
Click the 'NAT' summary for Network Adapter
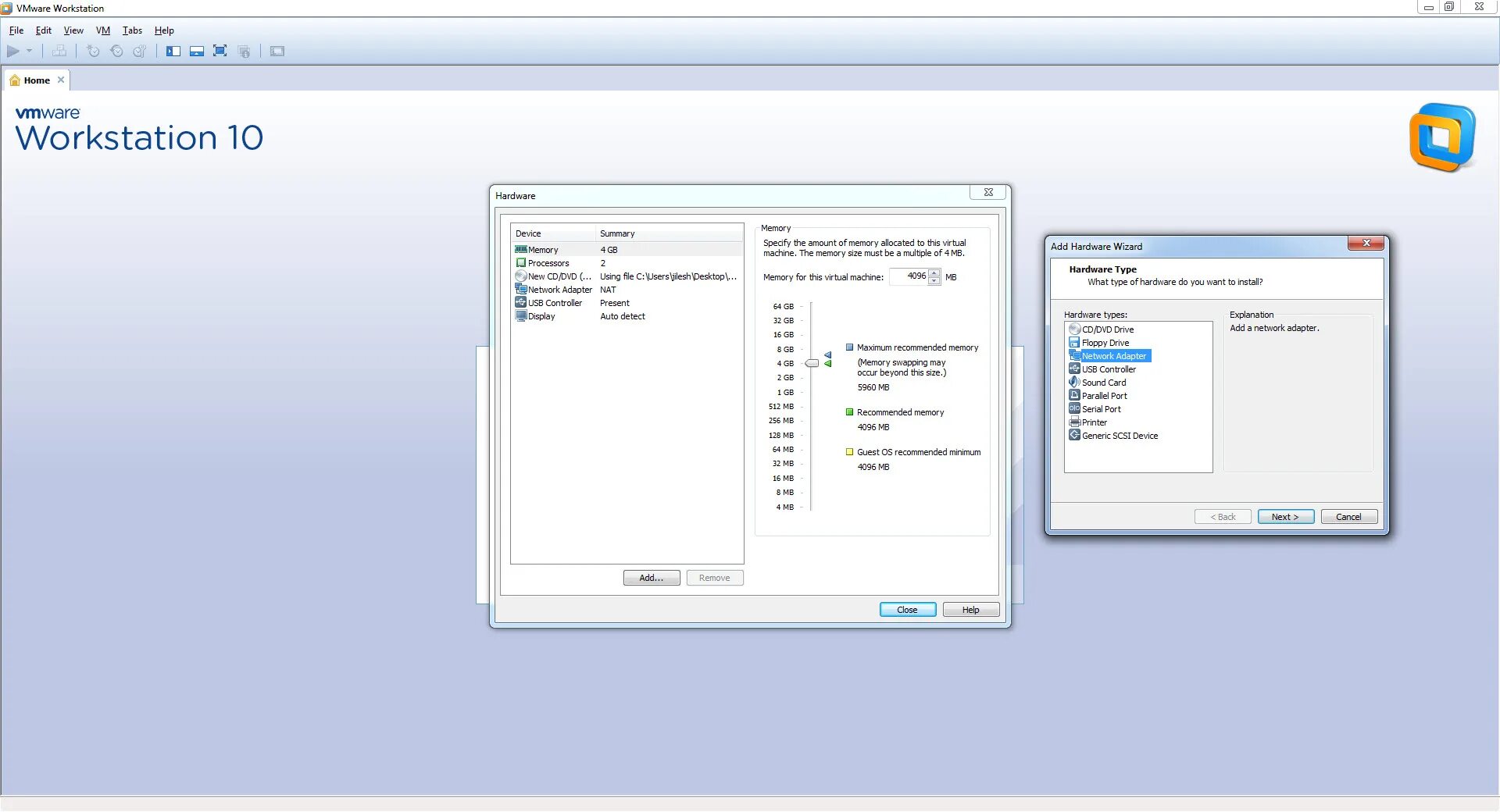point(608,290)
